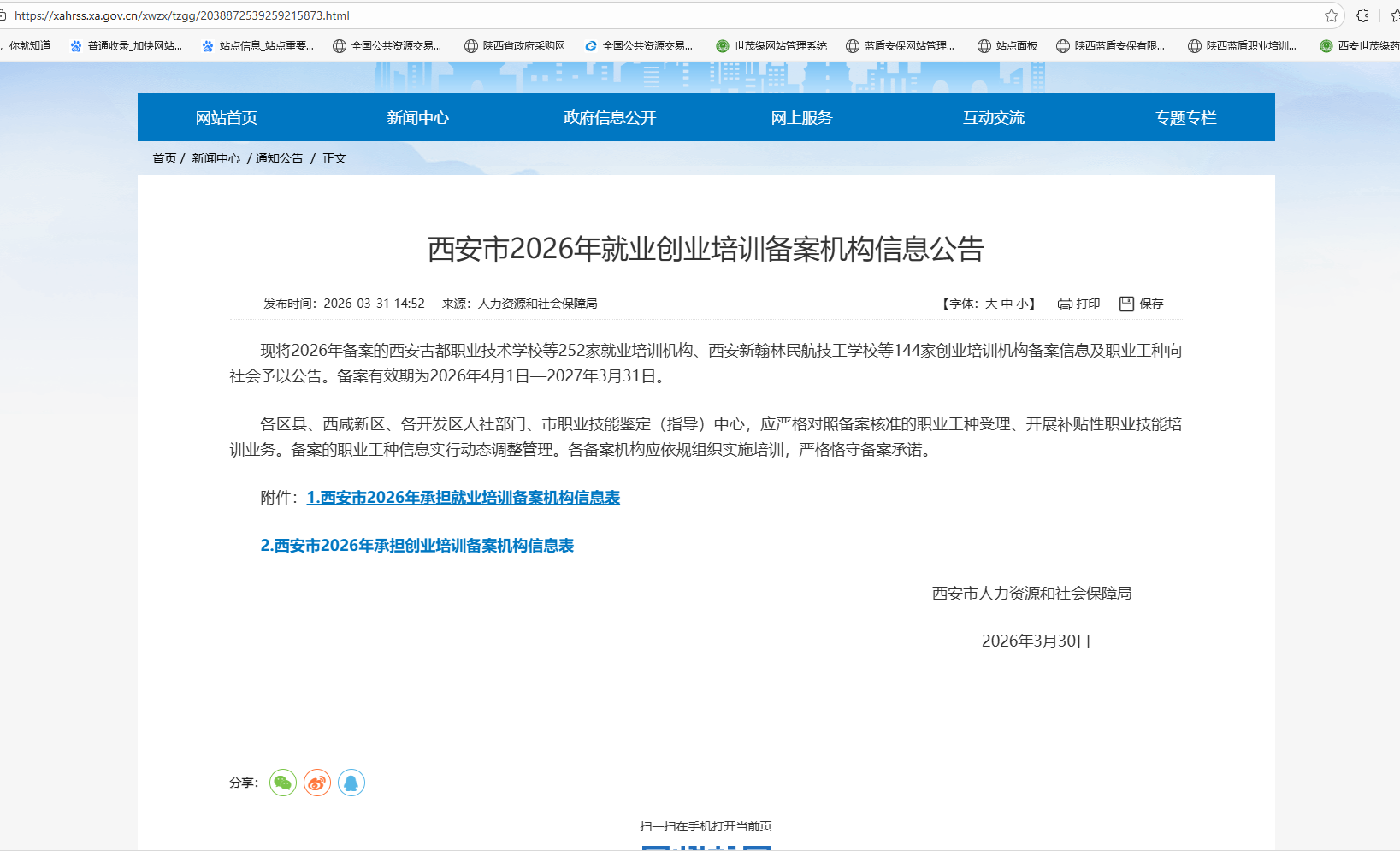Share article via QQ icon
The height and width of the screenshot is (851, 1400).
coord(351,783)
